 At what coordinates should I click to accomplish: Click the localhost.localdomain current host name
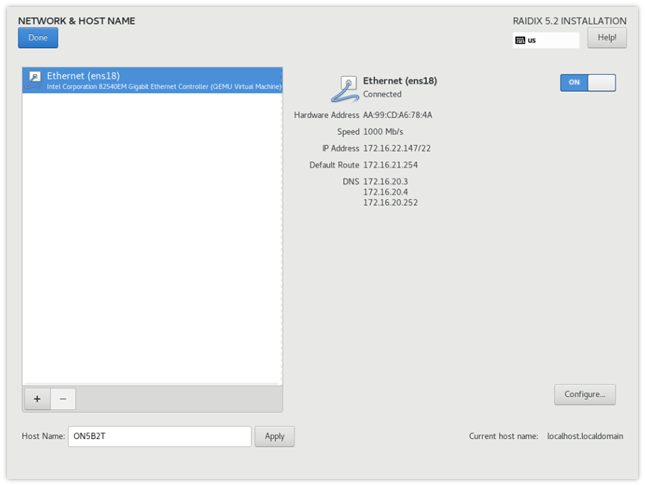(586, 436)
